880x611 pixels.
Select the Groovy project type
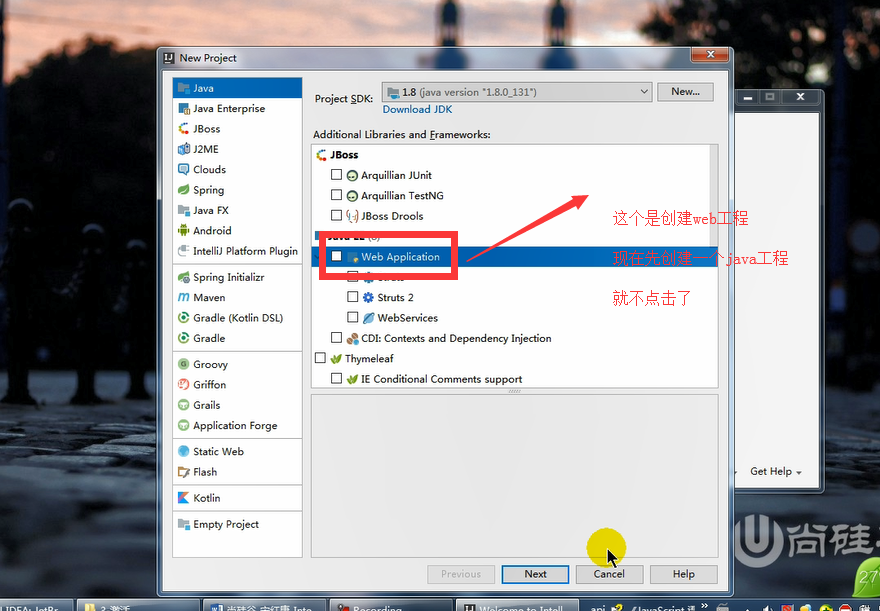tap(237, 364)
